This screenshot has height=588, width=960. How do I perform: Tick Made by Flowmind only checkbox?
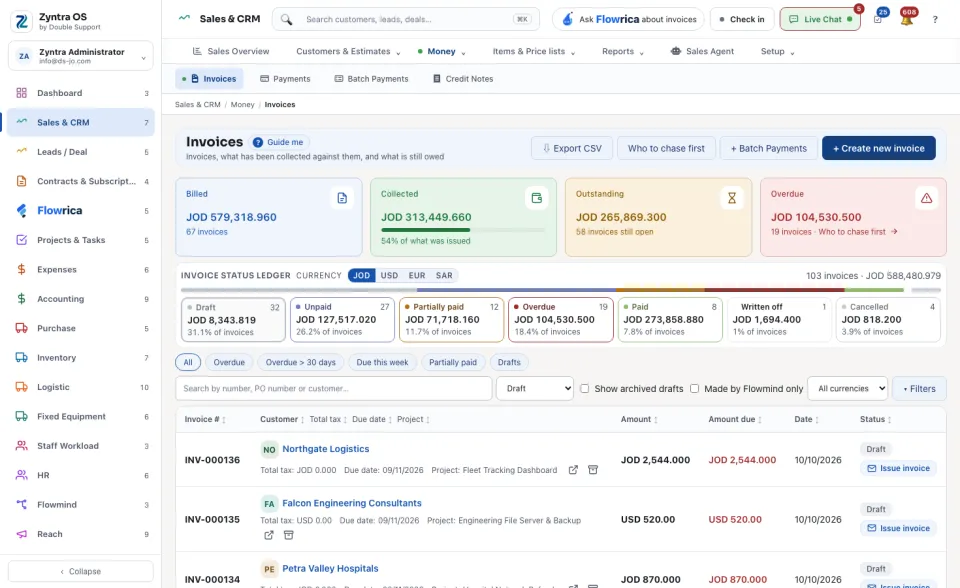coord(694,388)
